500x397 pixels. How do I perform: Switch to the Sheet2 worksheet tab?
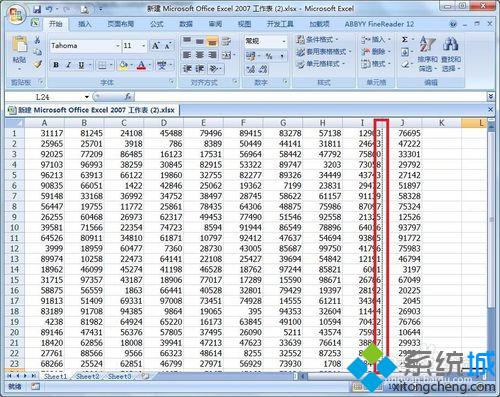[87, 377]
